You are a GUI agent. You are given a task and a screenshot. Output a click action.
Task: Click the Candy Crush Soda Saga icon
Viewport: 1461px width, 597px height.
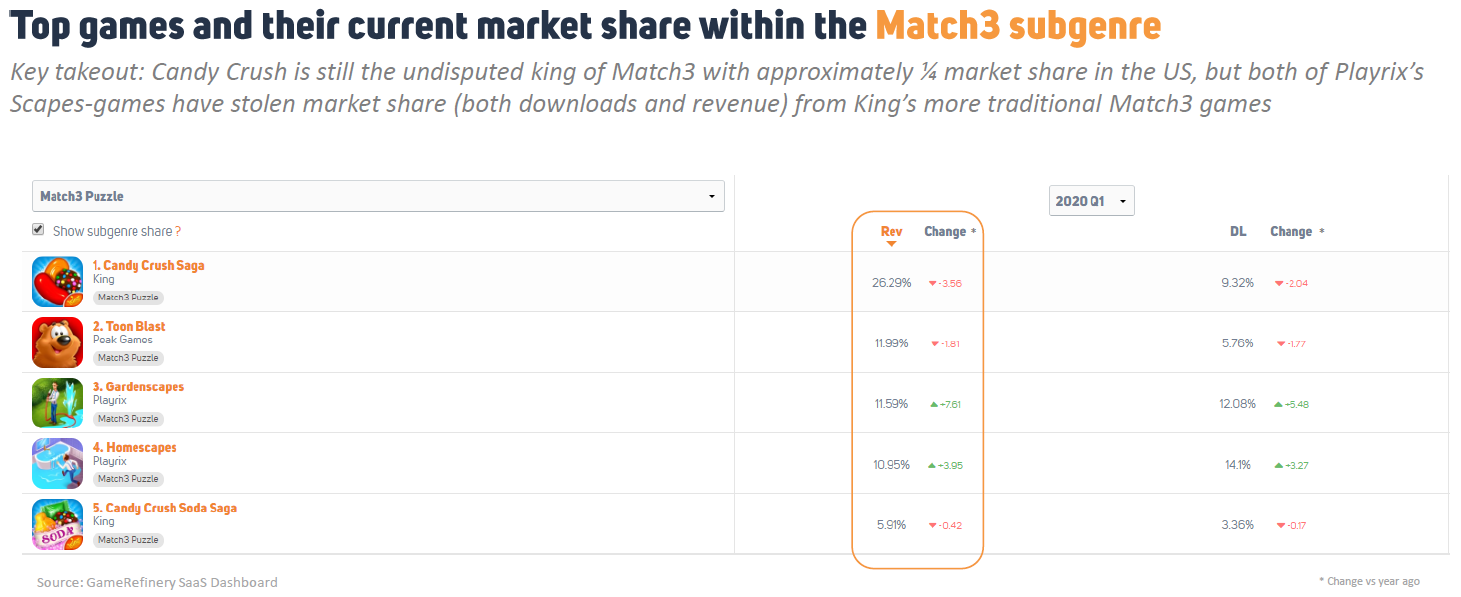[57, 524]
